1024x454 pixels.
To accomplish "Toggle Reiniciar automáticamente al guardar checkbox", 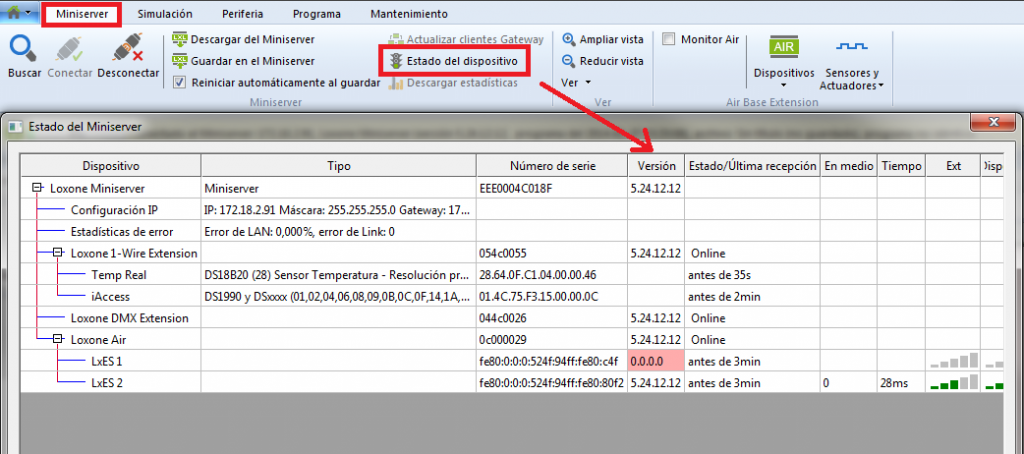I will [180, 83].
